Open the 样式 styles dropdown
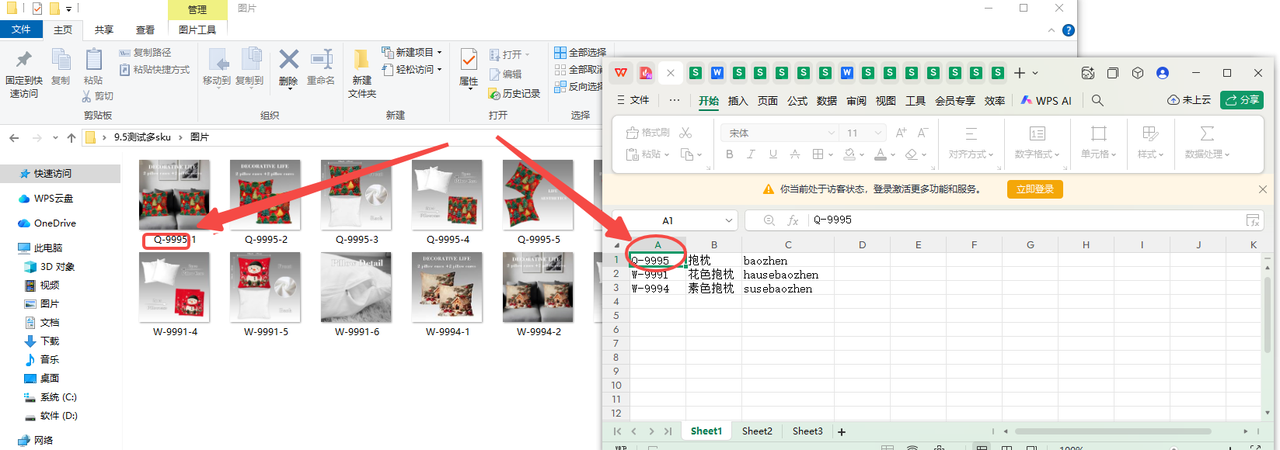Image resolution: width=1280 pixels, height=450 pixels. pos(1151,154)
